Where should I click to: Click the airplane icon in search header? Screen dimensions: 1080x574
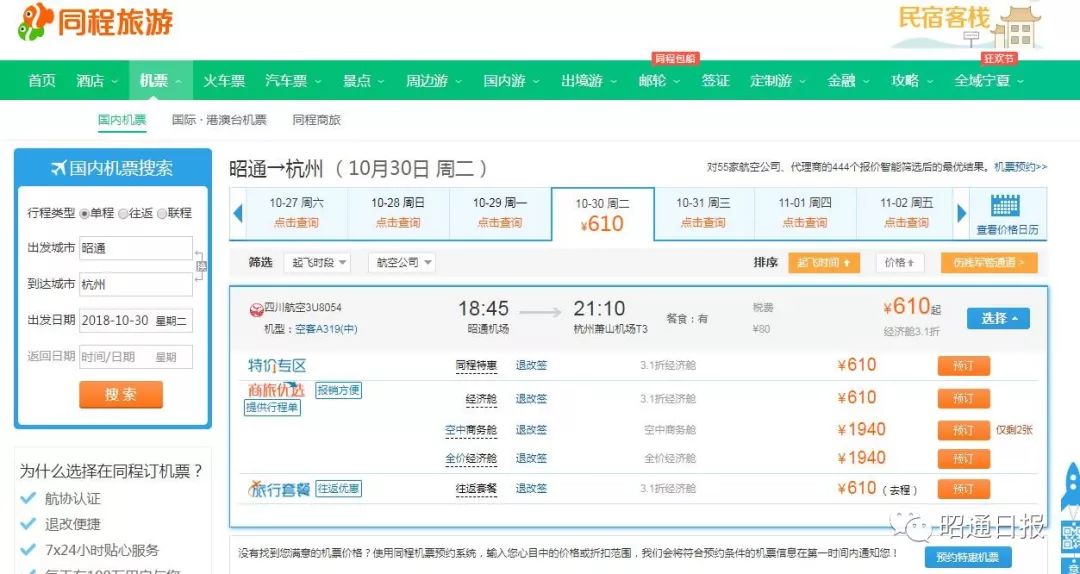click(x=59, y=168)
